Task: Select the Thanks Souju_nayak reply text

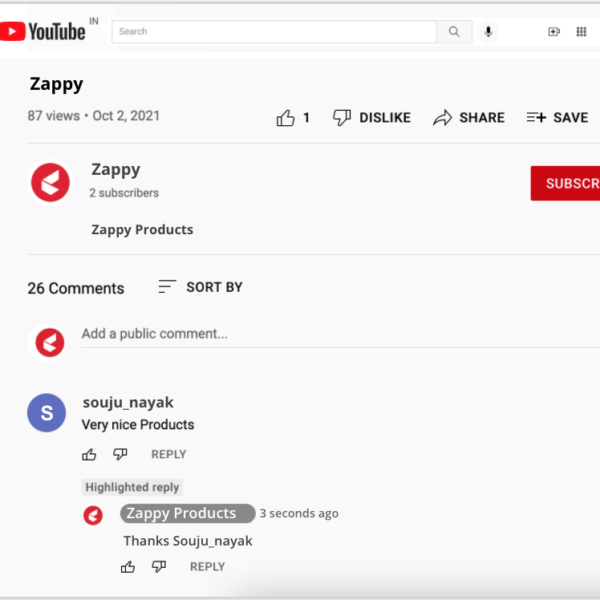Action: pos(188,541)
